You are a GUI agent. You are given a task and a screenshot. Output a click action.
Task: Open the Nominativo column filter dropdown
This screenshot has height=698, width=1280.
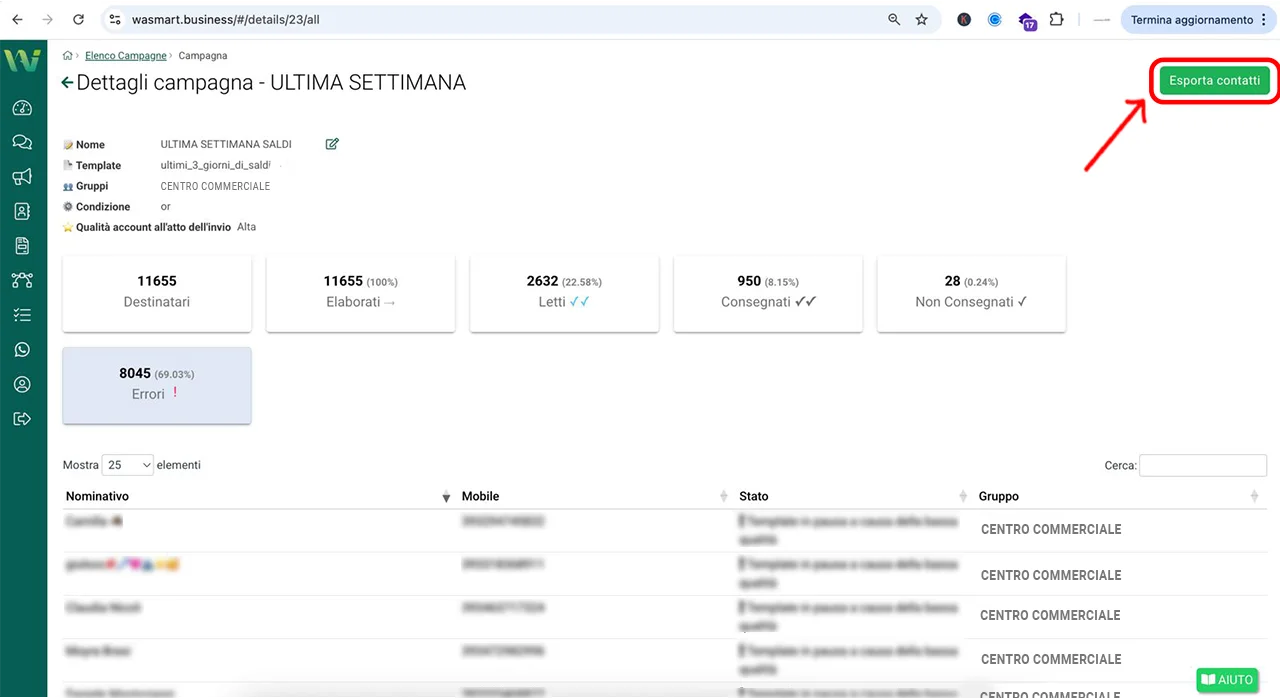pos(446,495)
